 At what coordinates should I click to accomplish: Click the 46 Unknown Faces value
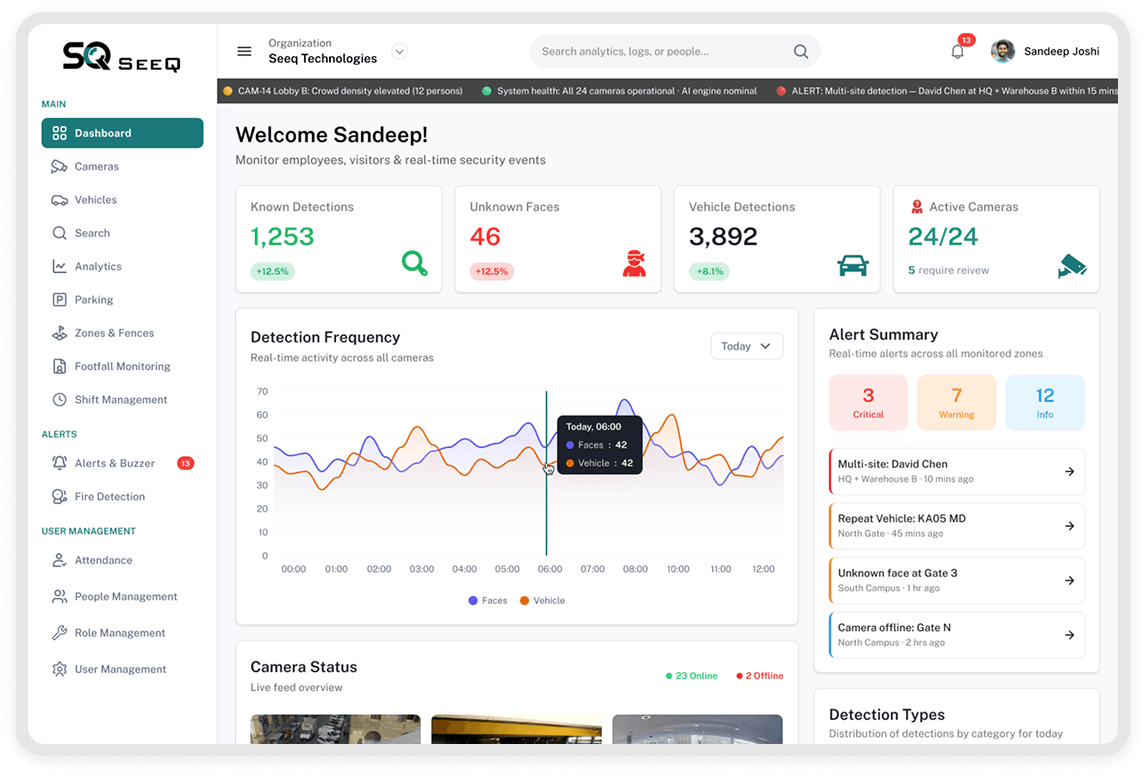[x=485, y=237]
